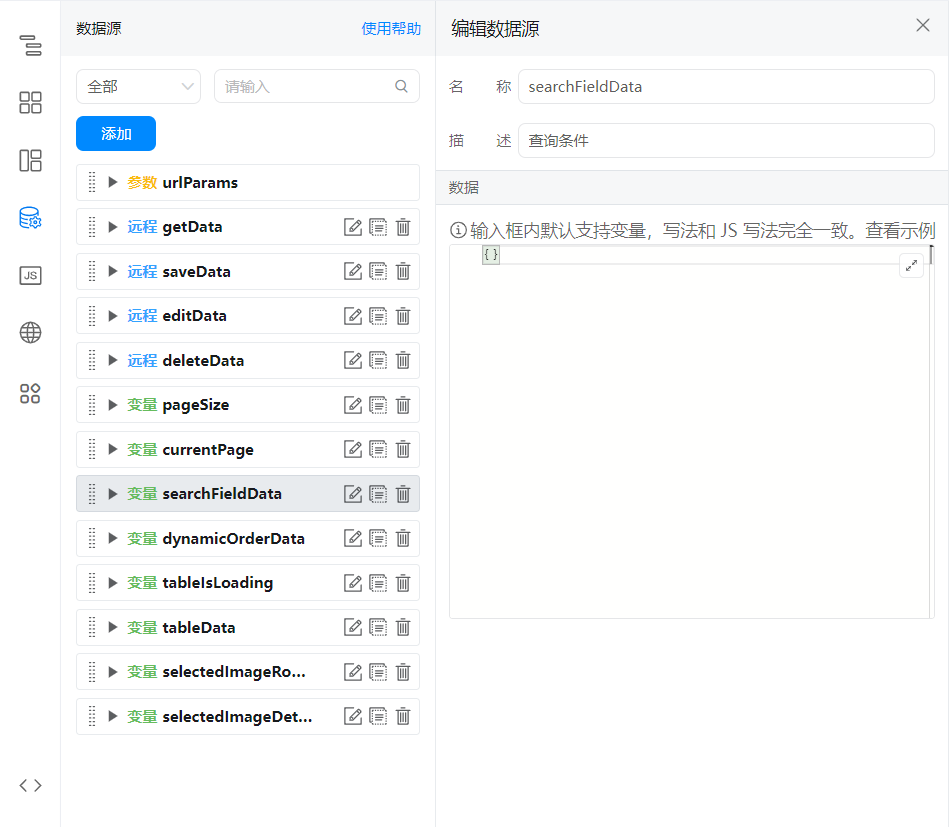
Task: Delete the saveData data source
Action: 403,271
